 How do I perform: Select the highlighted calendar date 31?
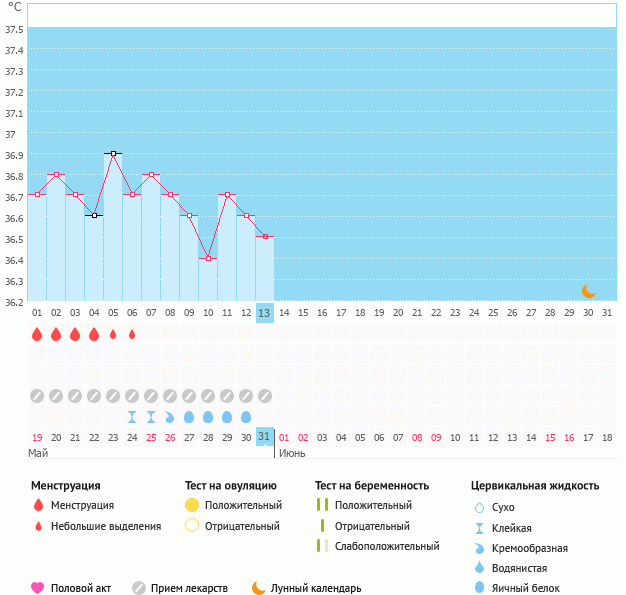pos(264,437)
